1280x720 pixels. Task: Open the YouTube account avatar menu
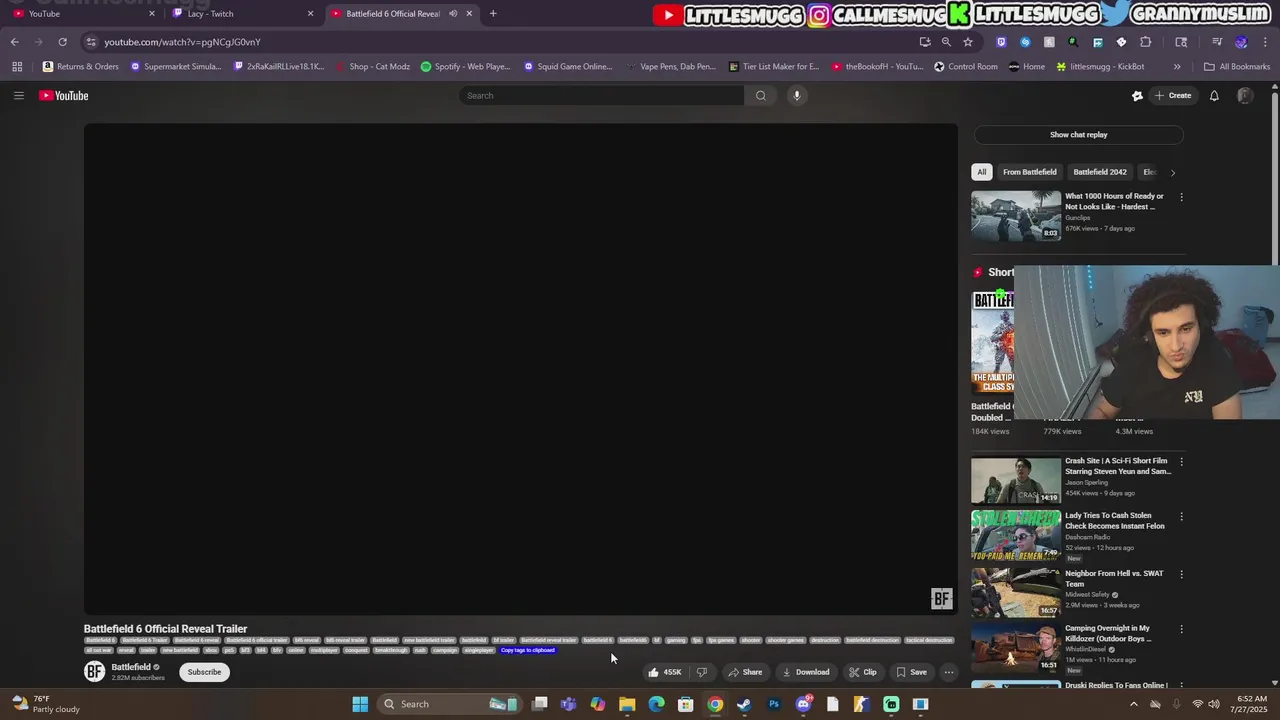(x=1245, y=95)
